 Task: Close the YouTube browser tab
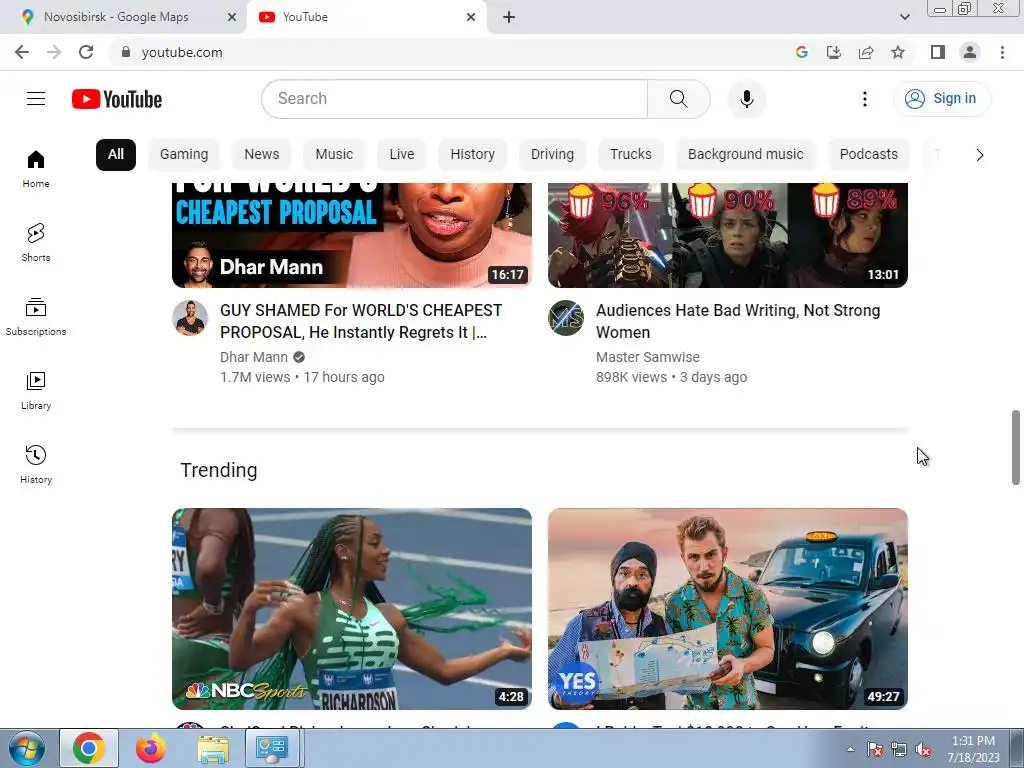(x=471, y=17)
